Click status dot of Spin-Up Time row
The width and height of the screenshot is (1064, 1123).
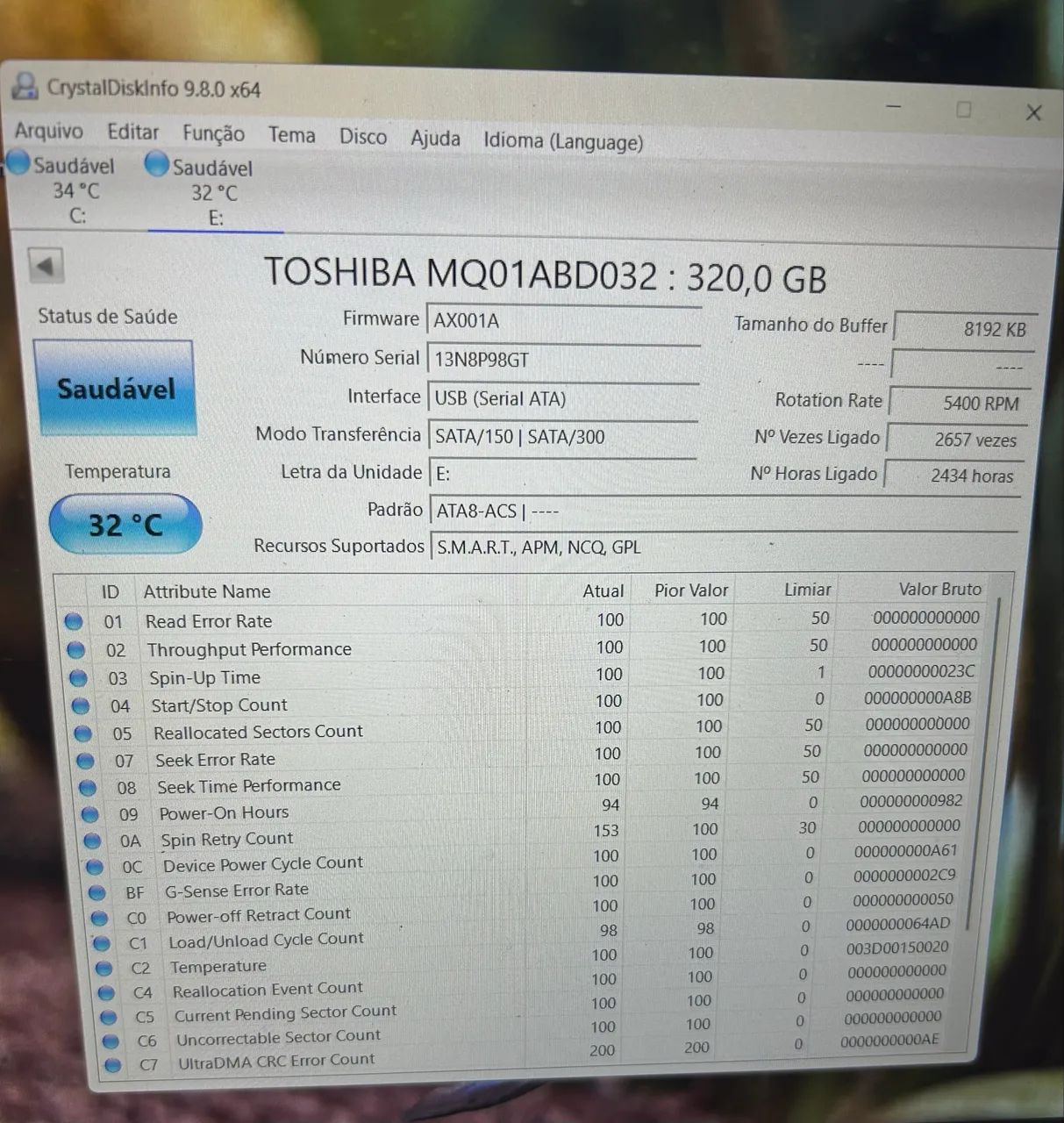coord(78,678)
